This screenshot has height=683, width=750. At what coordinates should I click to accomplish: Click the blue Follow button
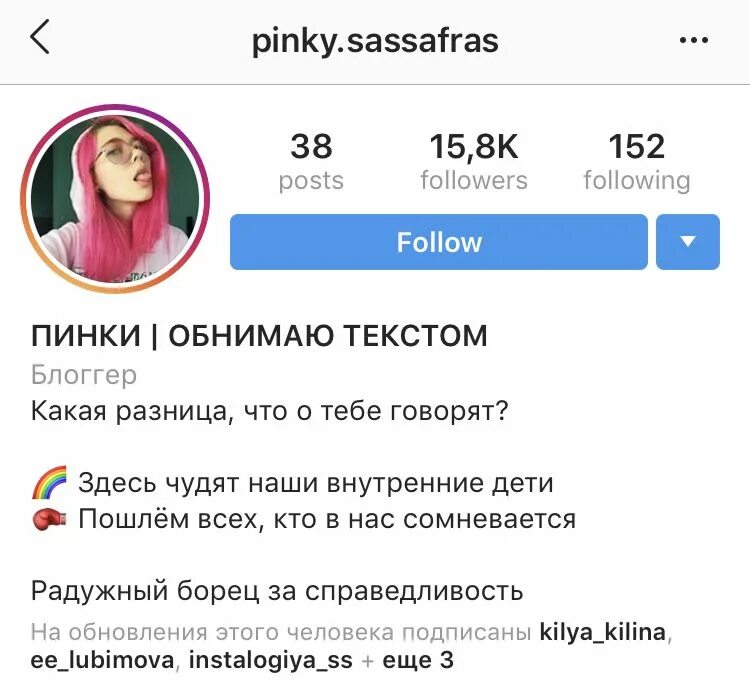point(439,242)
